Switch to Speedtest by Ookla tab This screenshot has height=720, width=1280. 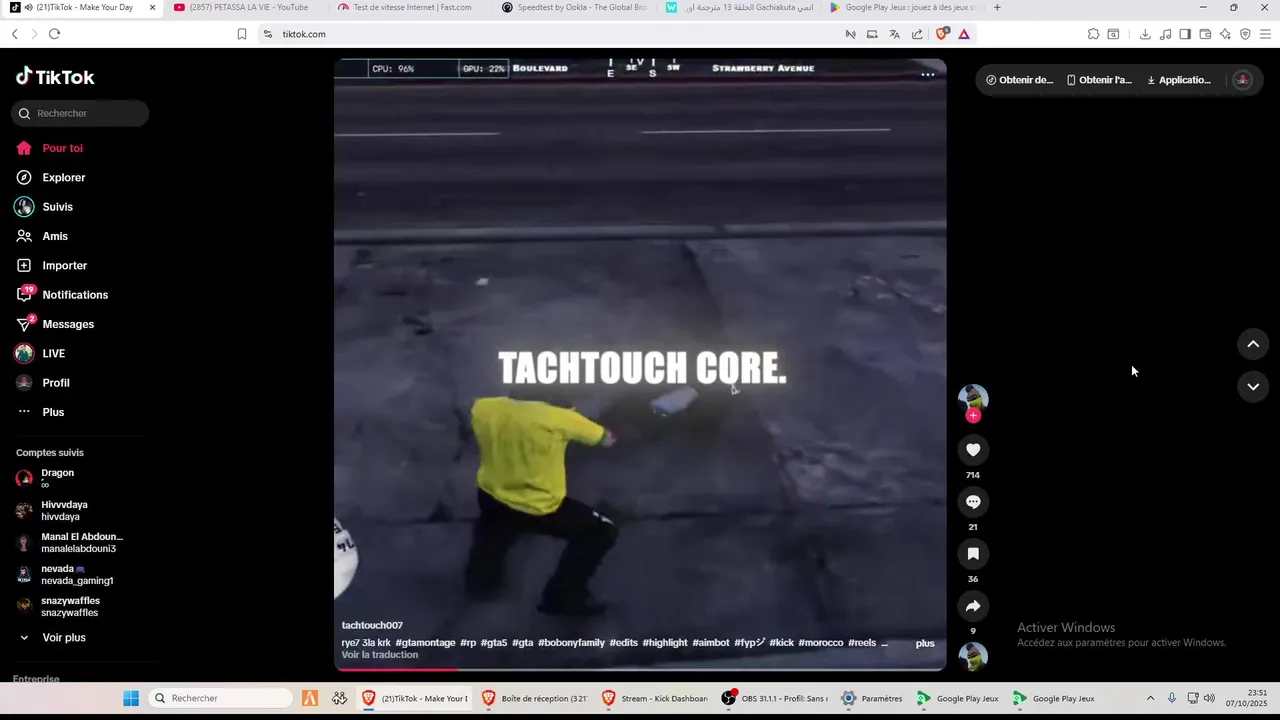[574, 8]
